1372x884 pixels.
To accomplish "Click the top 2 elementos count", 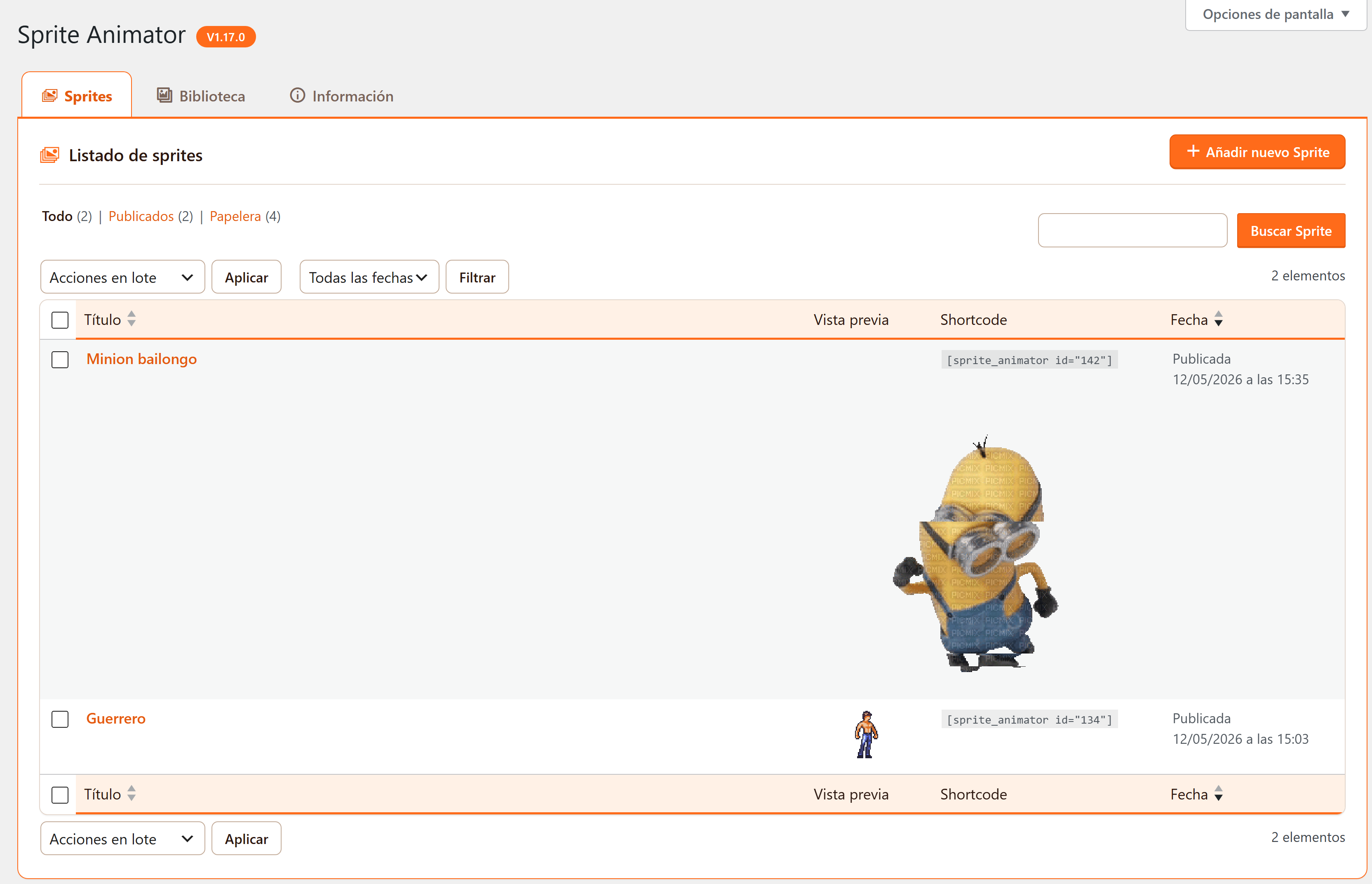I will [1308, 275].
